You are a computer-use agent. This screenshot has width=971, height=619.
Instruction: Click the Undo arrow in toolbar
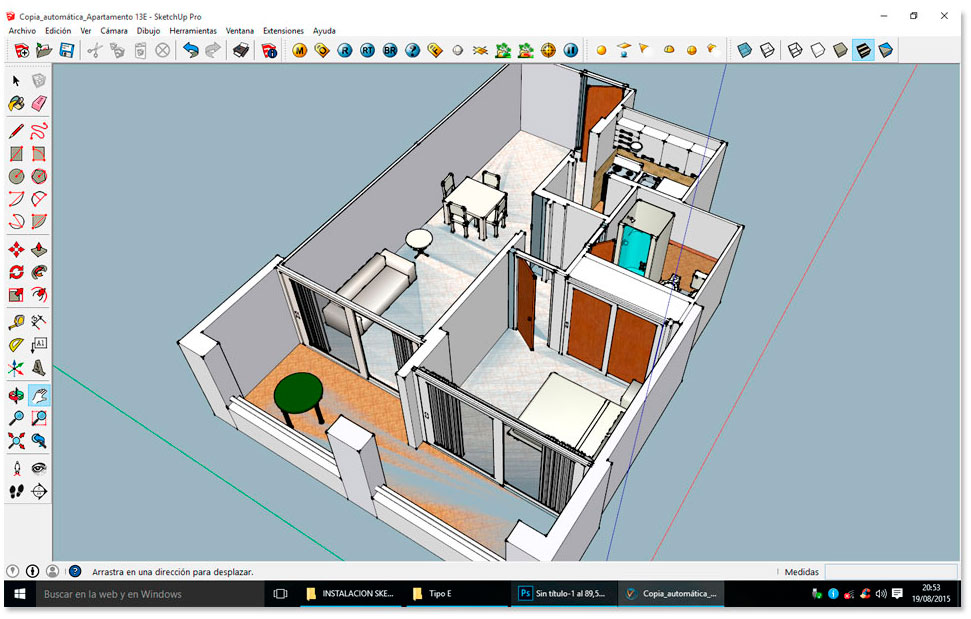(191, 50)
